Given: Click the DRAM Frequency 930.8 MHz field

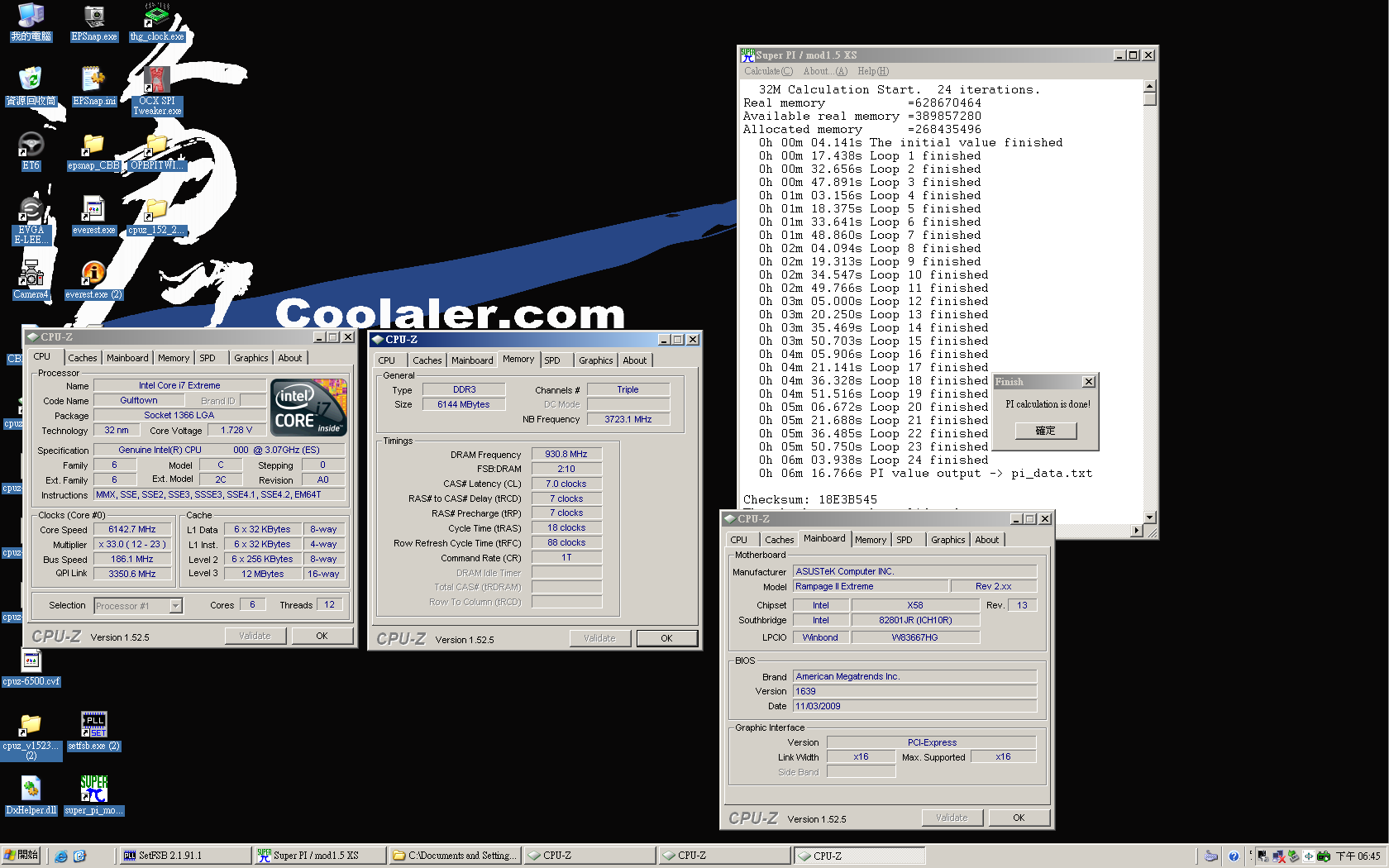Looking at the screenshot, I should click(x=566, y=454).
